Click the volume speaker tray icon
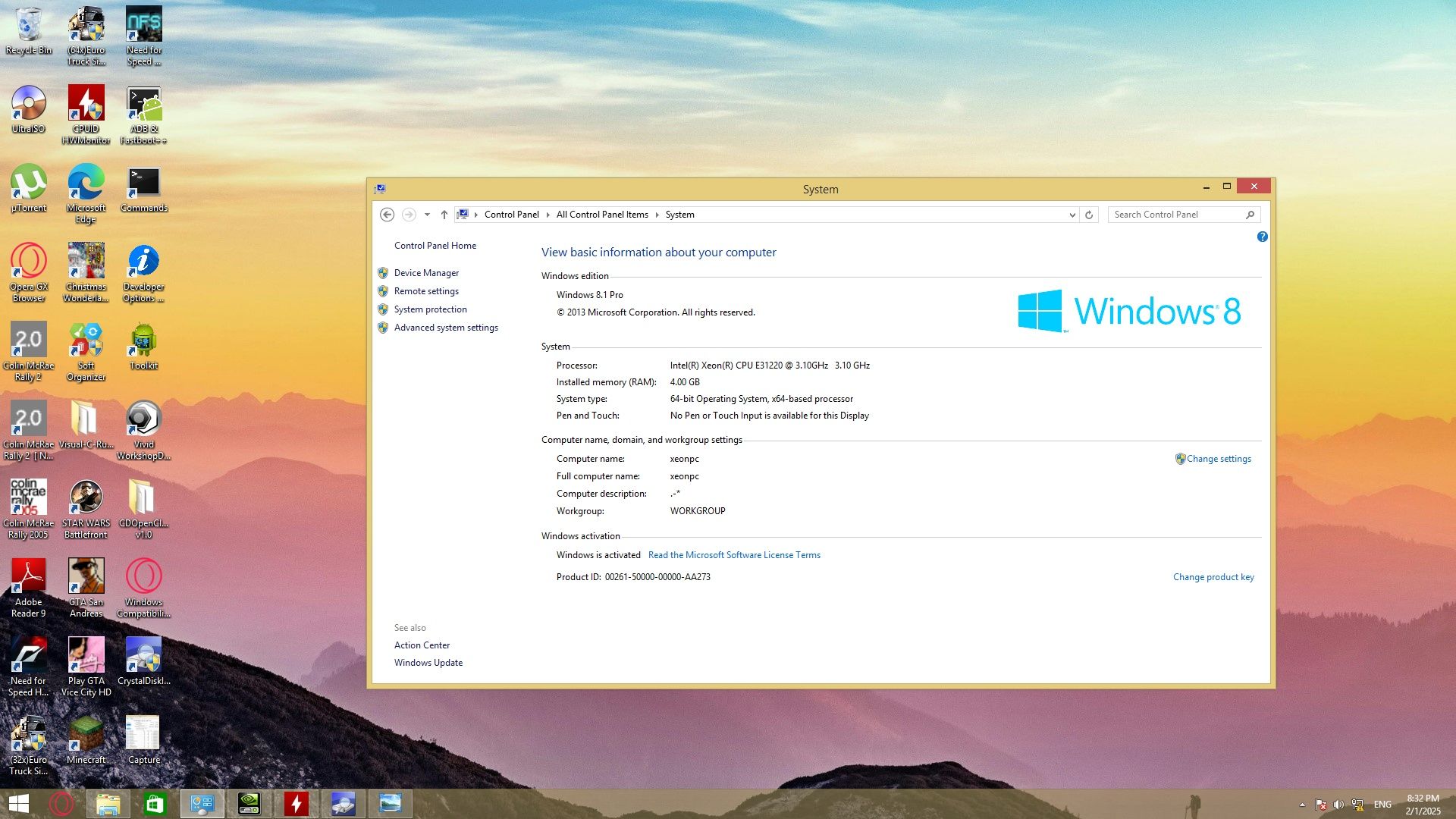 (x=1338, y=805)
